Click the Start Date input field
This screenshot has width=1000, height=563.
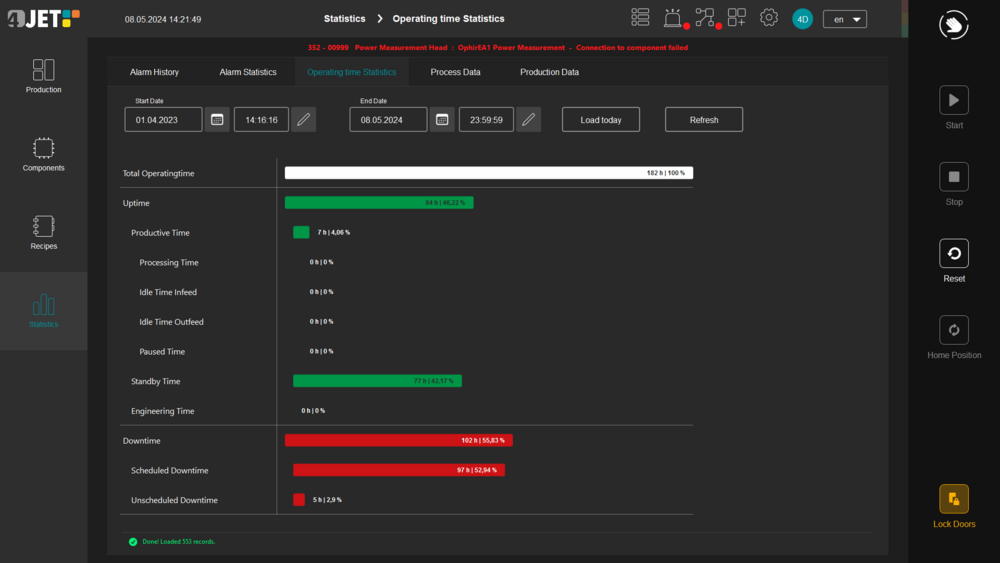point(163,120)
